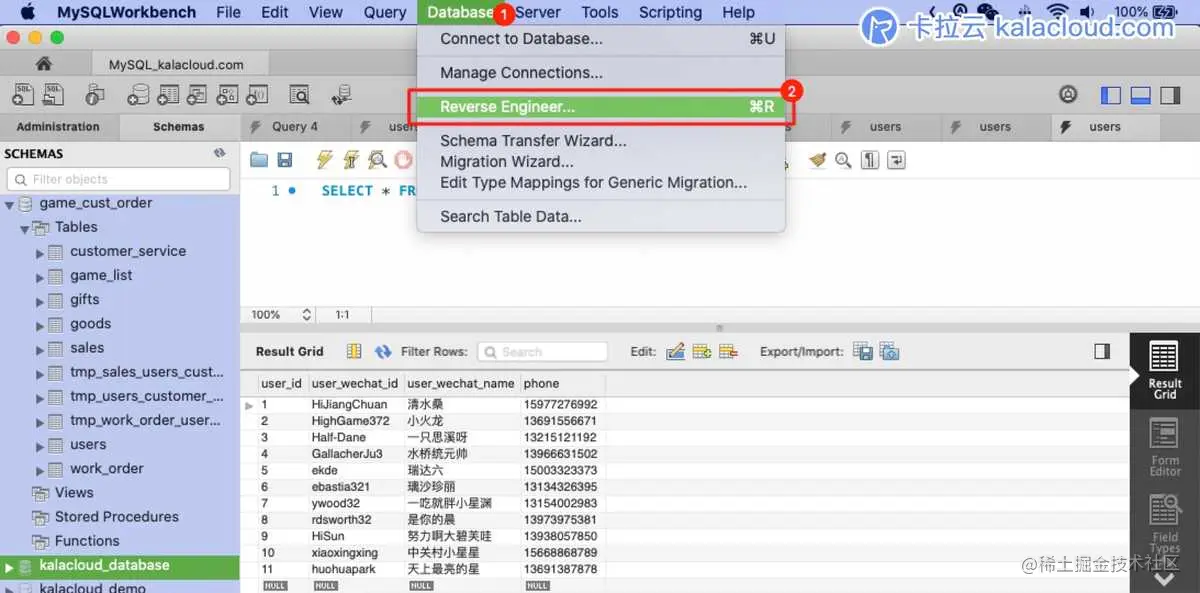This screenshot has width=1200, height=593.
Task: Refresh the SCHEMAS list
Action: 219,153
